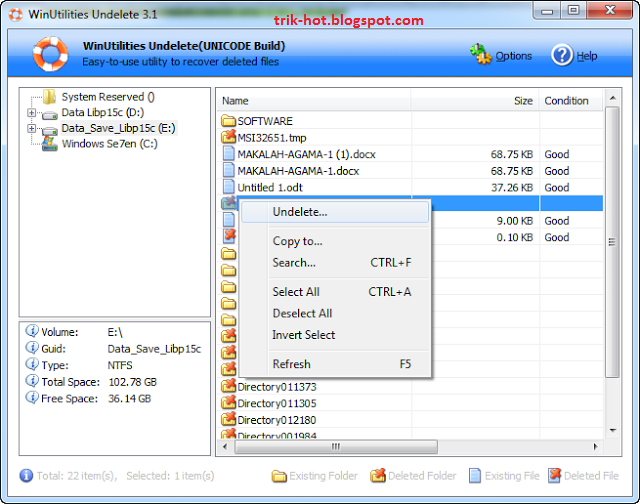The width and height of the screenshot is (640, 504).
Task: Select the SOFTWARE folder name
Action: [265, 121]
